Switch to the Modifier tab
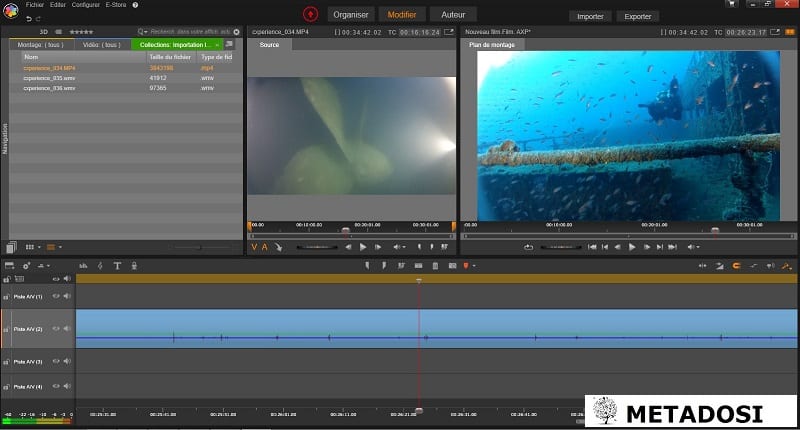This screenshot has height=430, width=800. pyautogui.click(x=402, y=15)
